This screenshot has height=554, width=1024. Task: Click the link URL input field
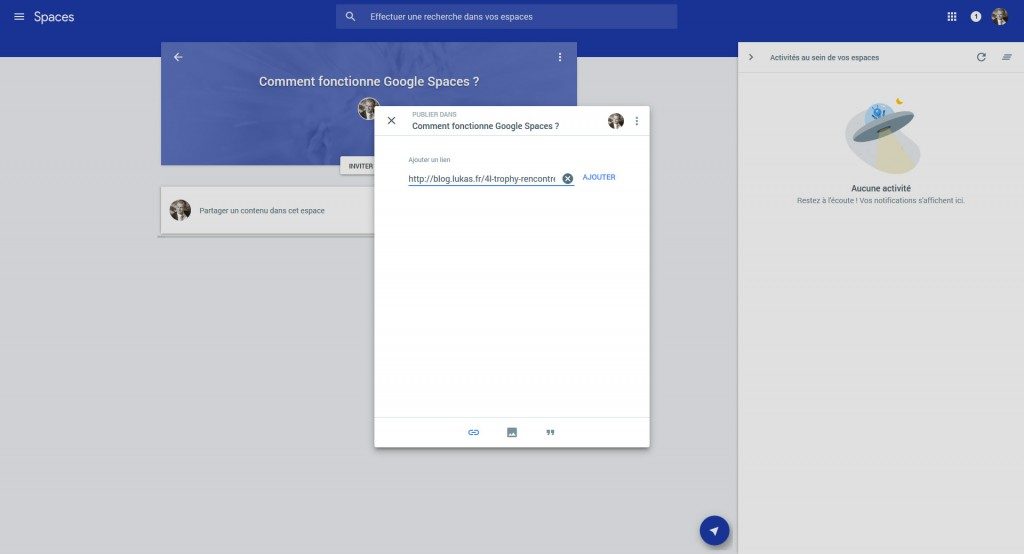click(483, 178)
